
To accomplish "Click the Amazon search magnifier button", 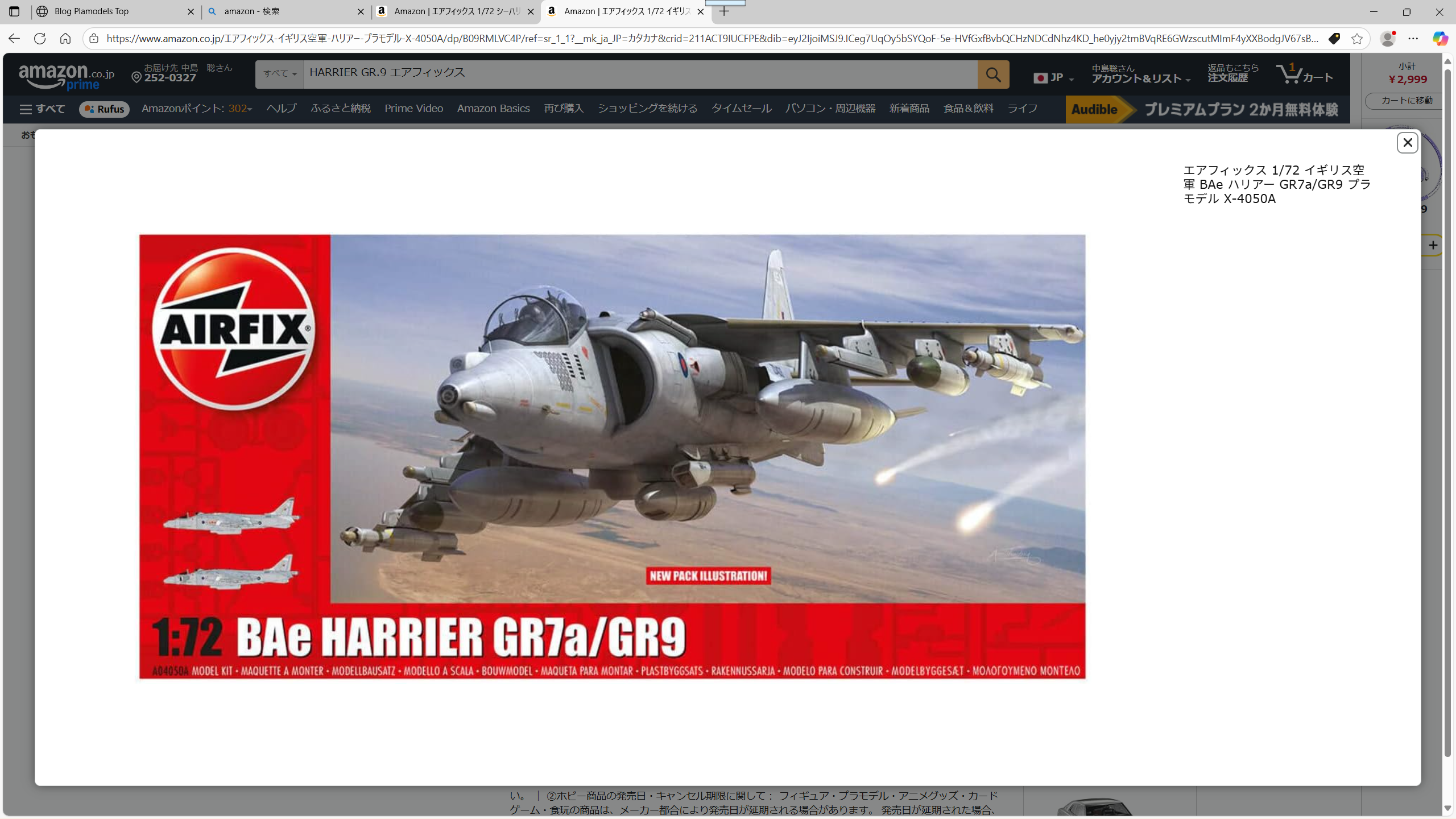I will [993, 75].
